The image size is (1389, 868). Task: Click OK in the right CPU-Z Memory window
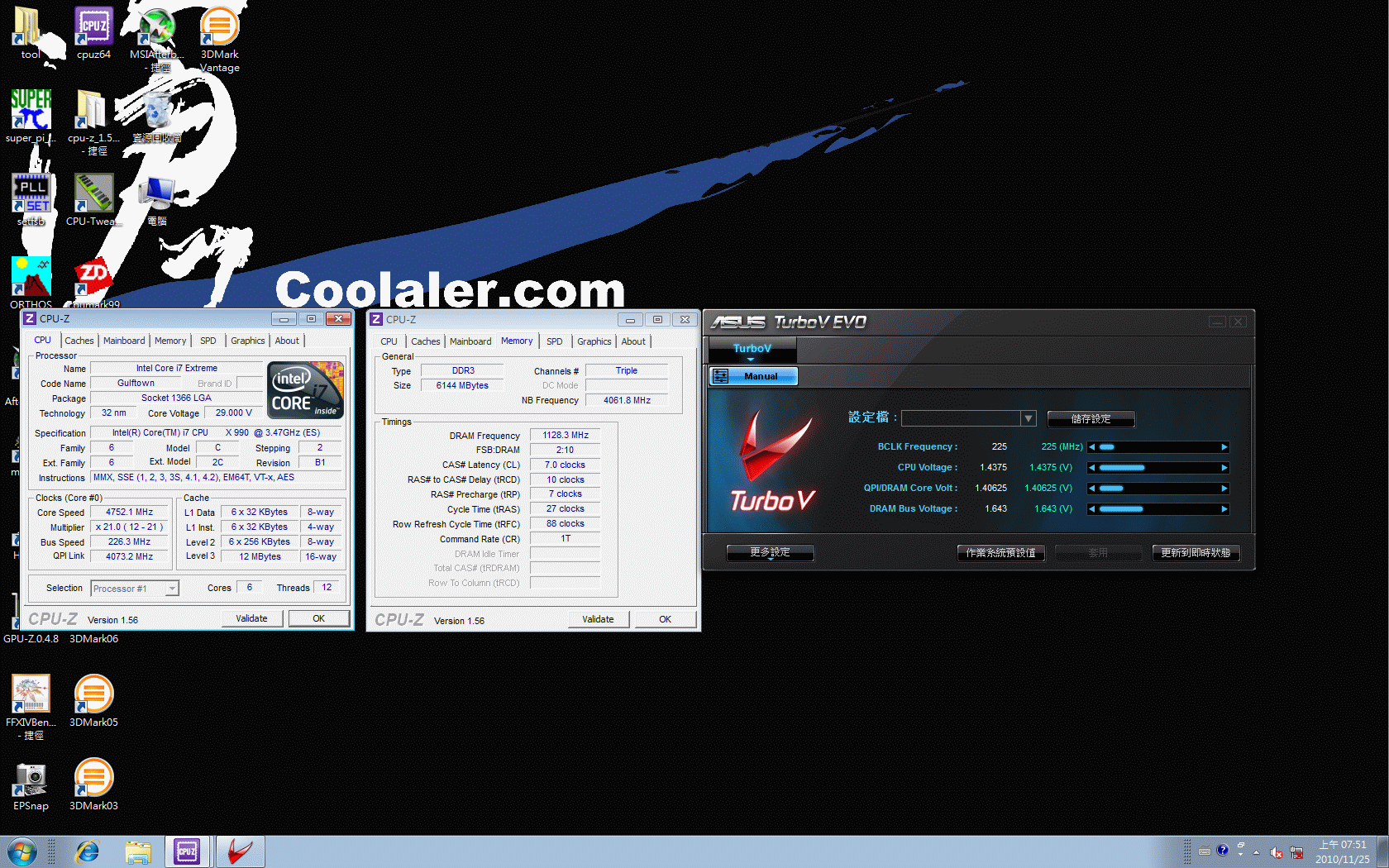(x=666, y=619)
